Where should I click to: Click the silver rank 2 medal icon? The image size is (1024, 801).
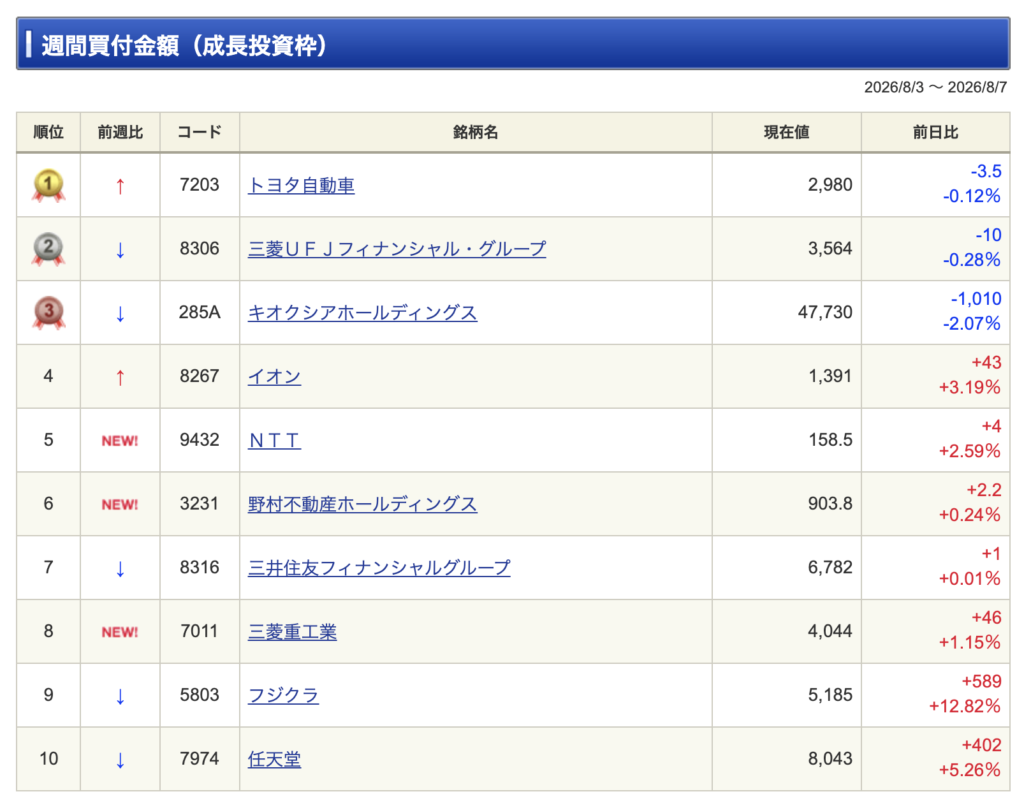pos(48,249)
